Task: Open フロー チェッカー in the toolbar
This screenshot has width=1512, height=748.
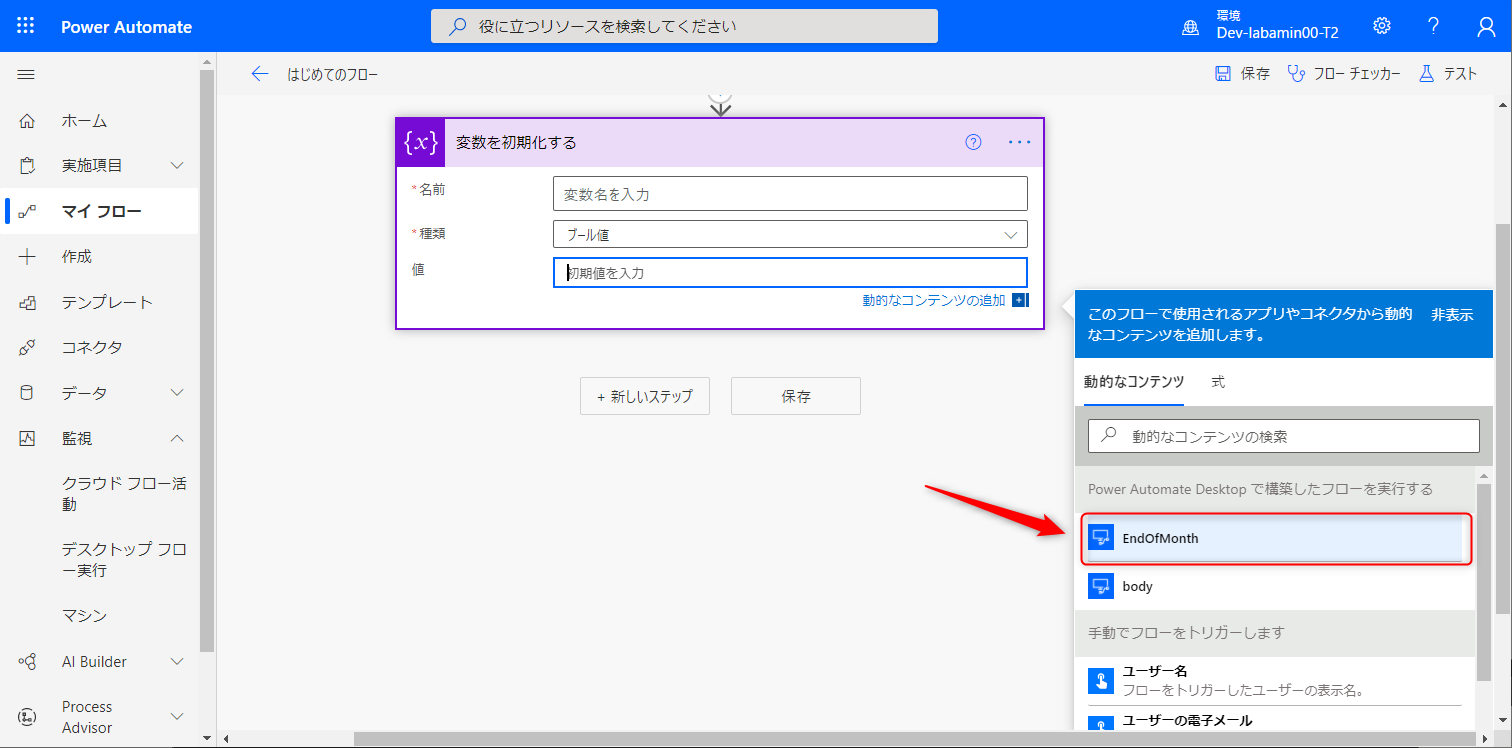Action: (x=1344, y=74)
